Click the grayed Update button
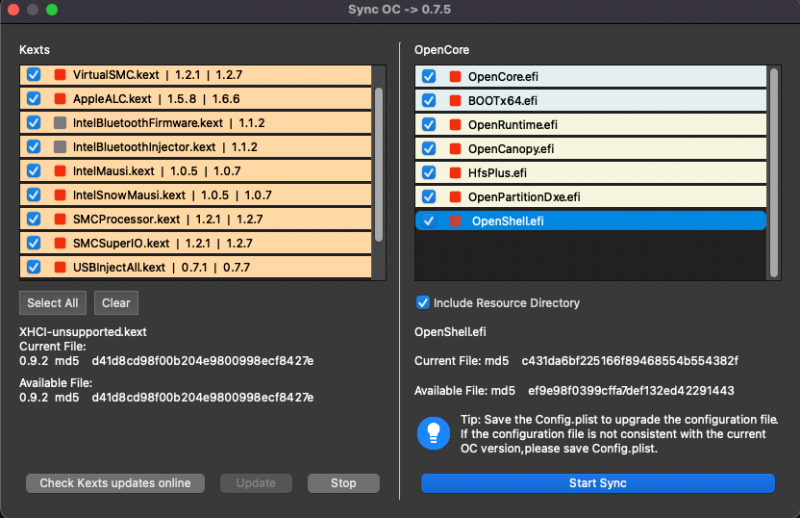 (x=256, y=483)
